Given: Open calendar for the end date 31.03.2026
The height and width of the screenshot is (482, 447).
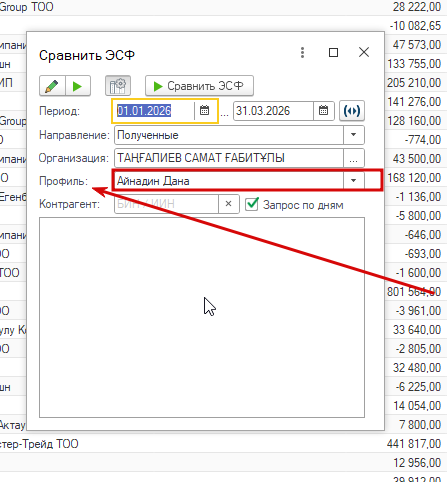Looking at the screenshot, I should coord(323,111).
